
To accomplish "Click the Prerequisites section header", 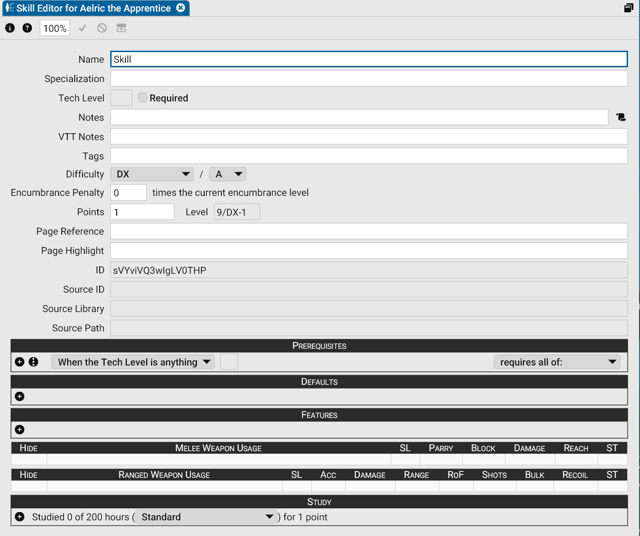I will pyautogui.click(x=319, y=346).
